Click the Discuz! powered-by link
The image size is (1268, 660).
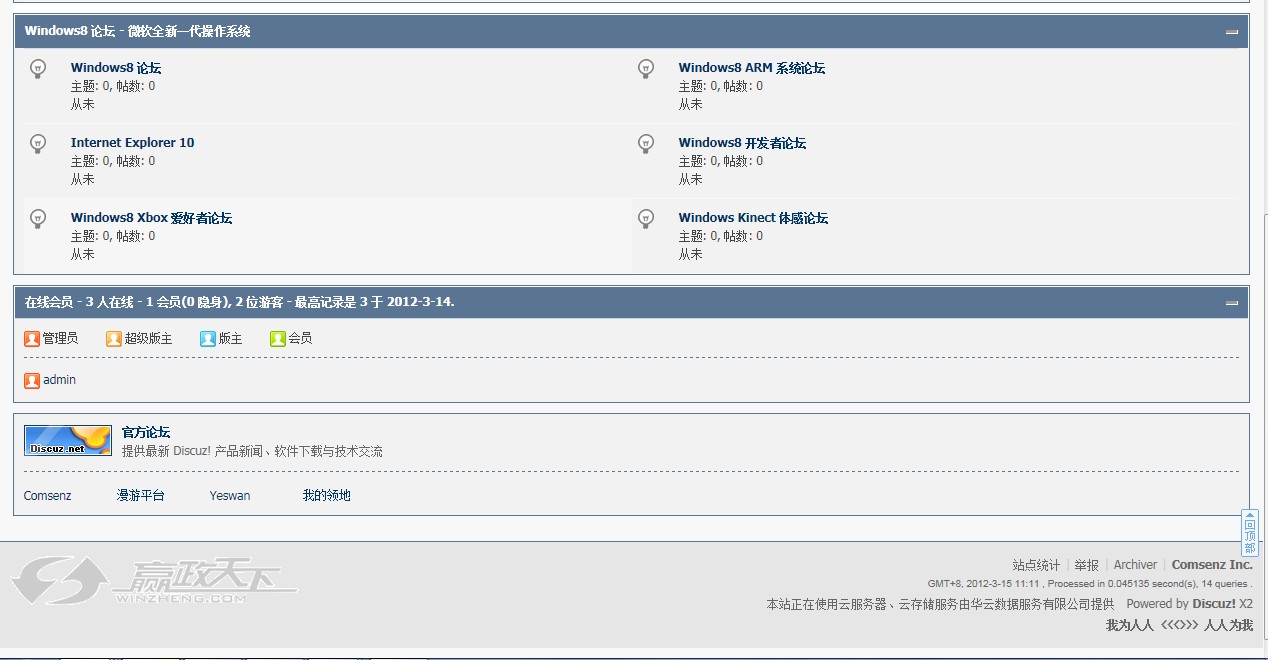(x=1214, y=604)
